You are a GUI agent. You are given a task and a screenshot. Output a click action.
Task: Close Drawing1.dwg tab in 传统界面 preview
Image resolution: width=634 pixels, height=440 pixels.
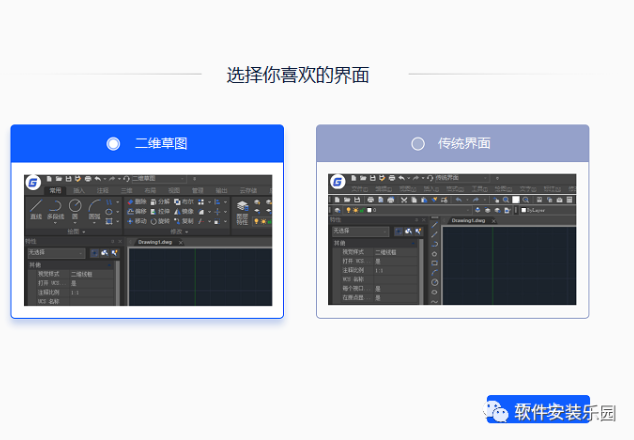493,220
